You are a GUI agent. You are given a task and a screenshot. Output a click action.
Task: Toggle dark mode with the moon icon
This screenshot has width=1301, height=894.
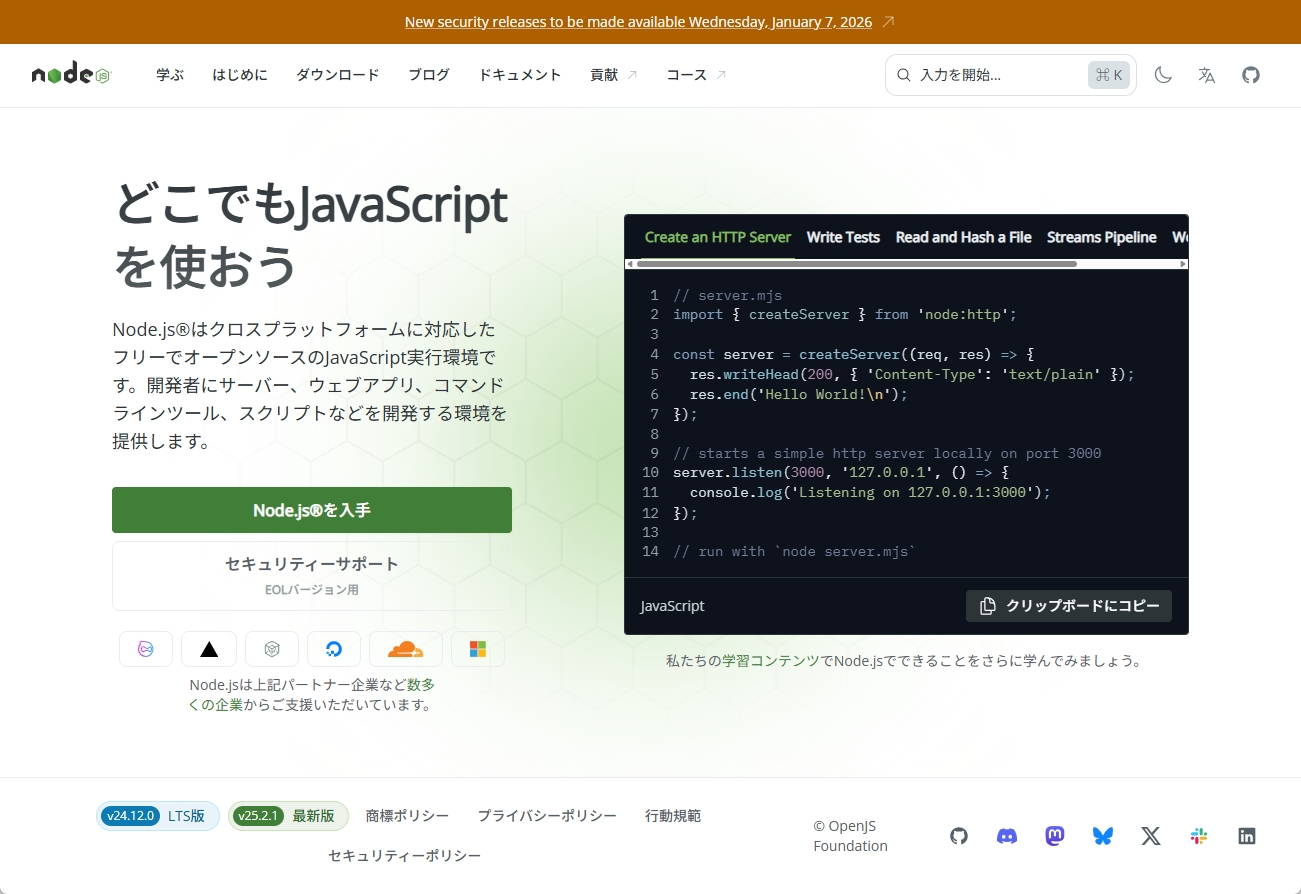tap(1163, 75)
